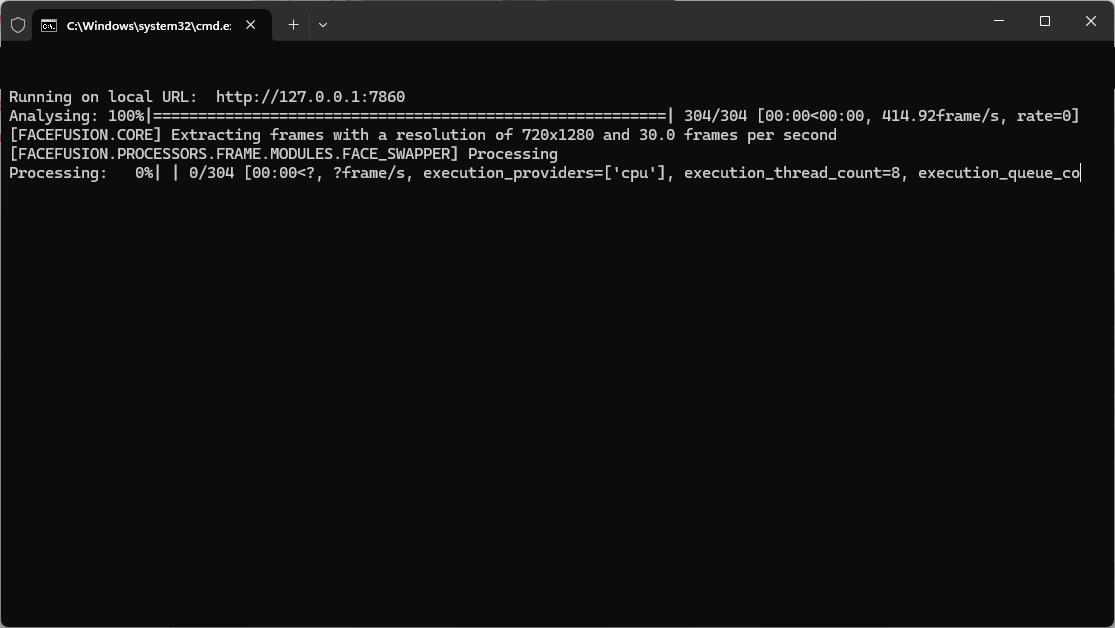Minimize the terminal window

[x=999, y=21]
